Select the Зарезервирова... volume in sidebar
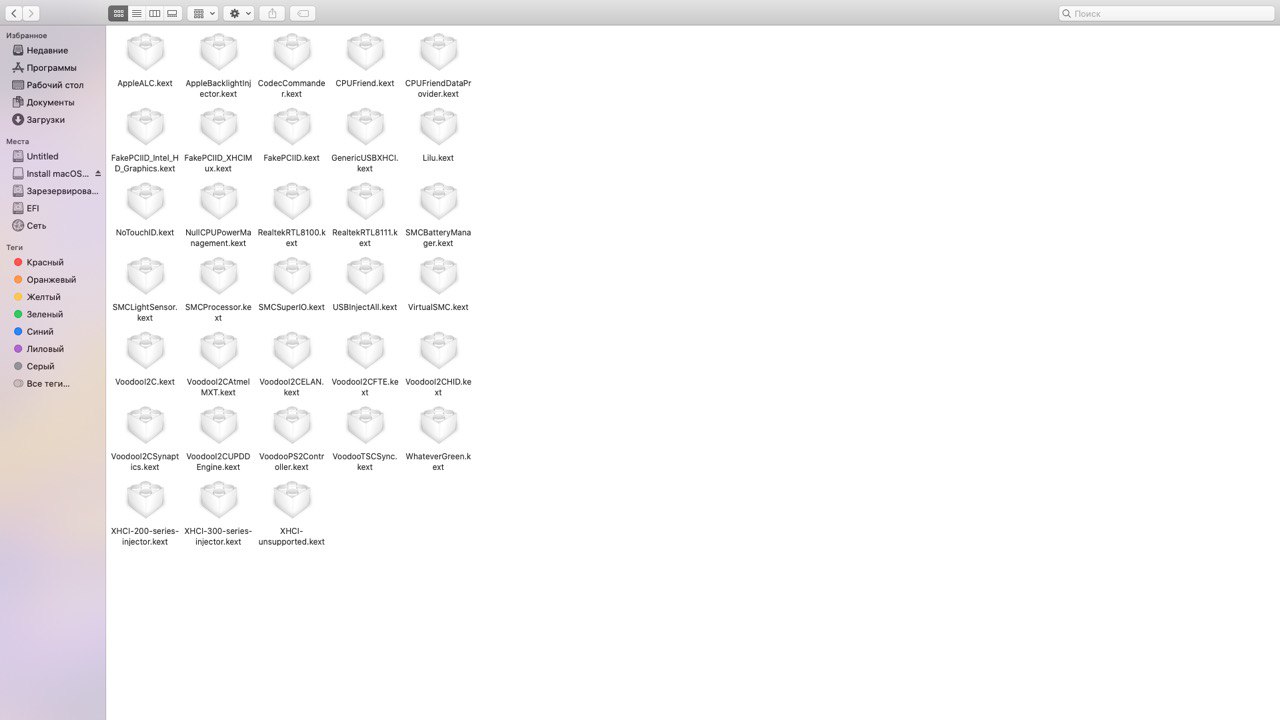 53,190
